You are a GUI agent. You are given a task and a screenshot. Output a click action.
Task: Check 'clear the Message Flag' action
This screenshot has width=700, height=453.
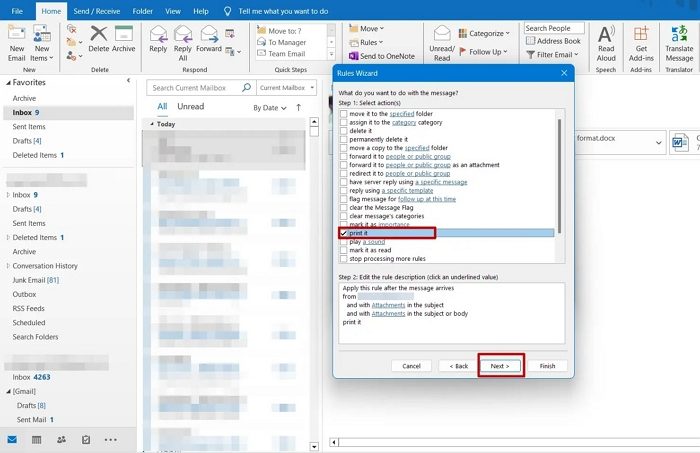(343, 208)
